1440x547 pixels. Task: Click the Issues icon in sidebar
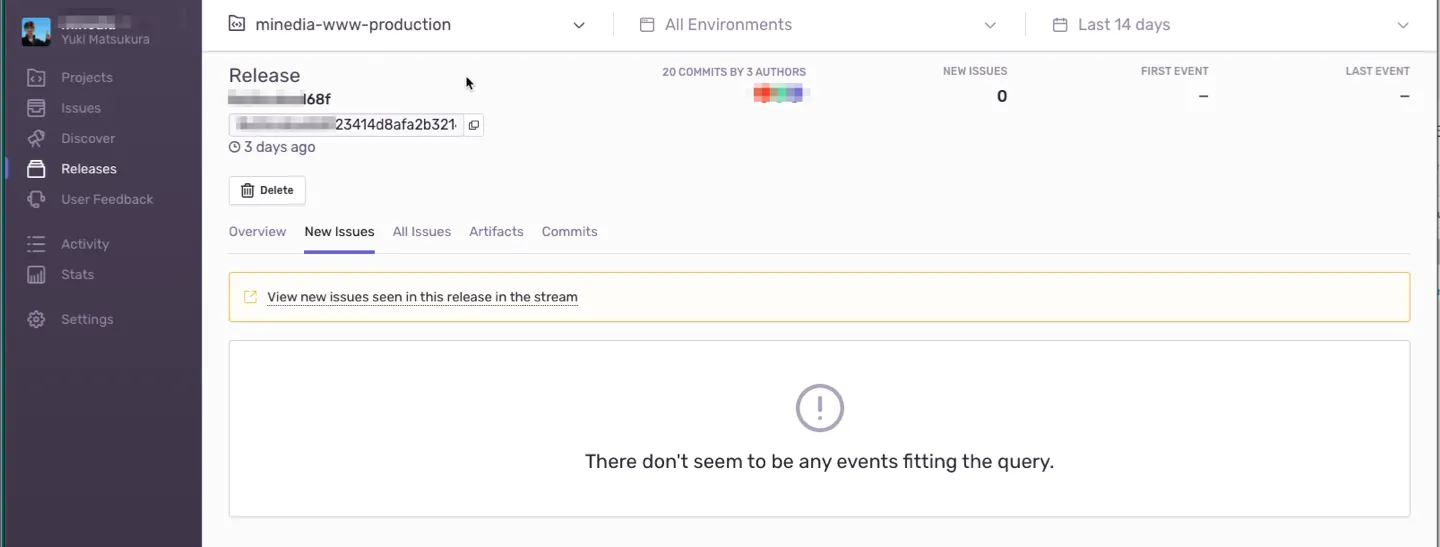point(36,108)
